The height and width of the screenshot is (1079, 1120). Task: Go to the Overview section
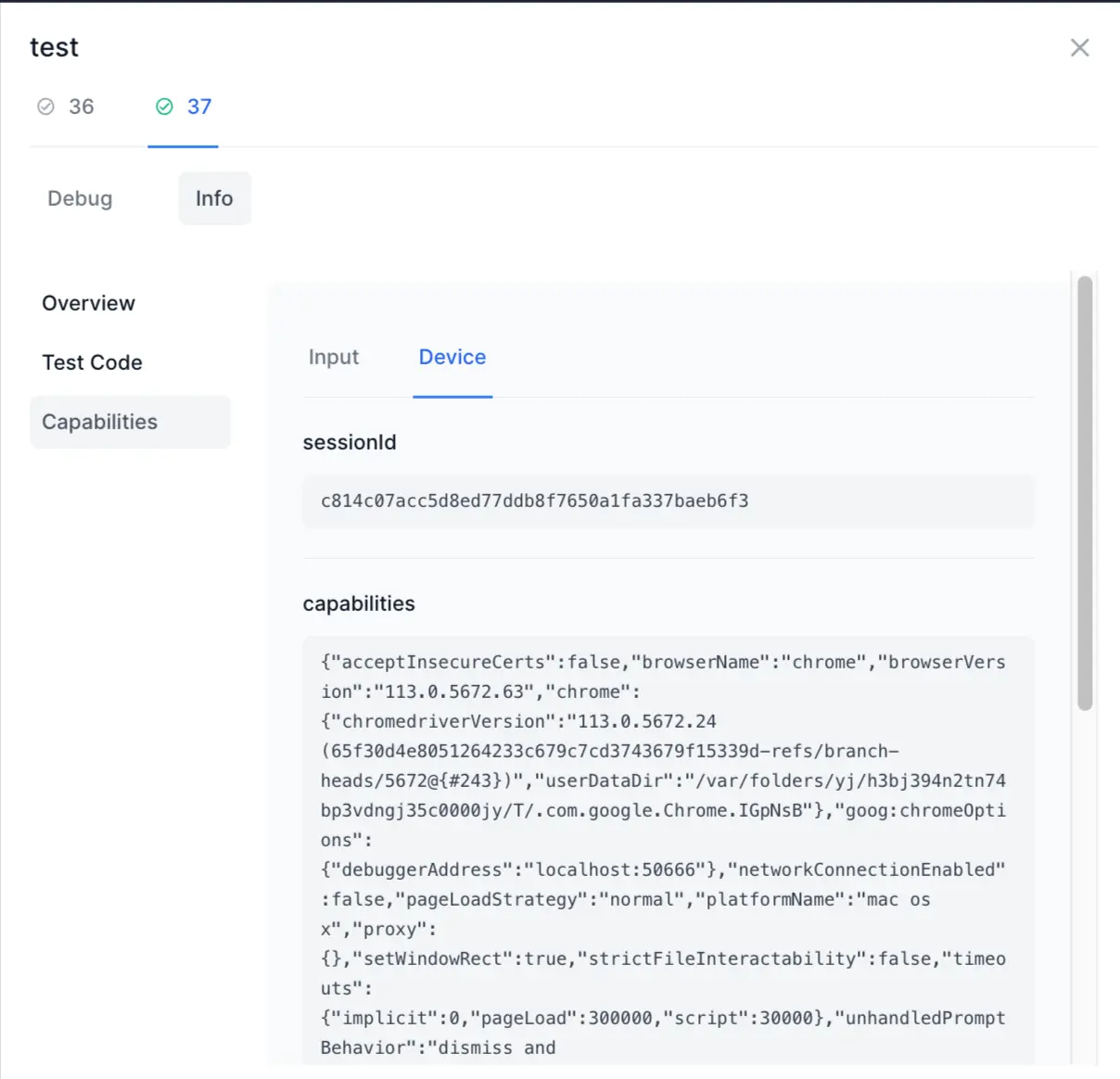pos(88,303)
